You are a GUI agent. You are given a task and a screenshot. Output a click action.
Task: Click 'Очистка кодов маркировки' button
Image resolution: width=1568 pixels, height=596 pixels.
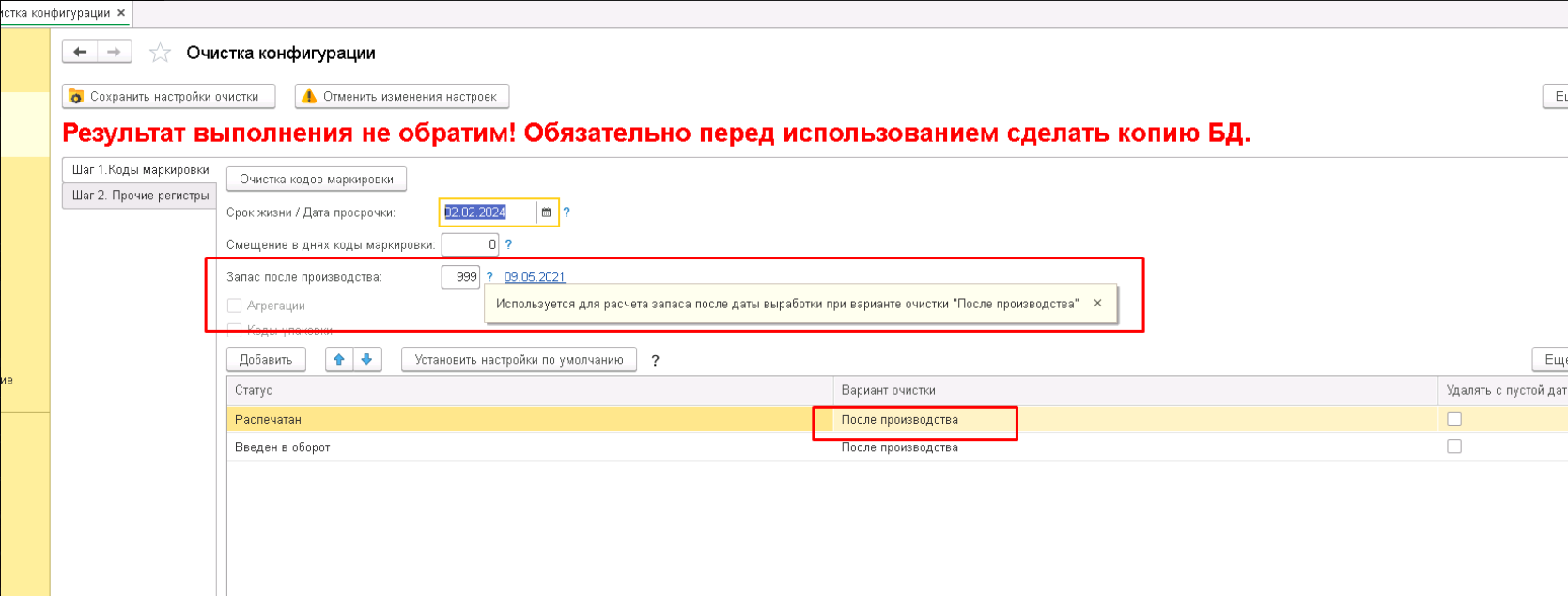[x=317, y=179]
